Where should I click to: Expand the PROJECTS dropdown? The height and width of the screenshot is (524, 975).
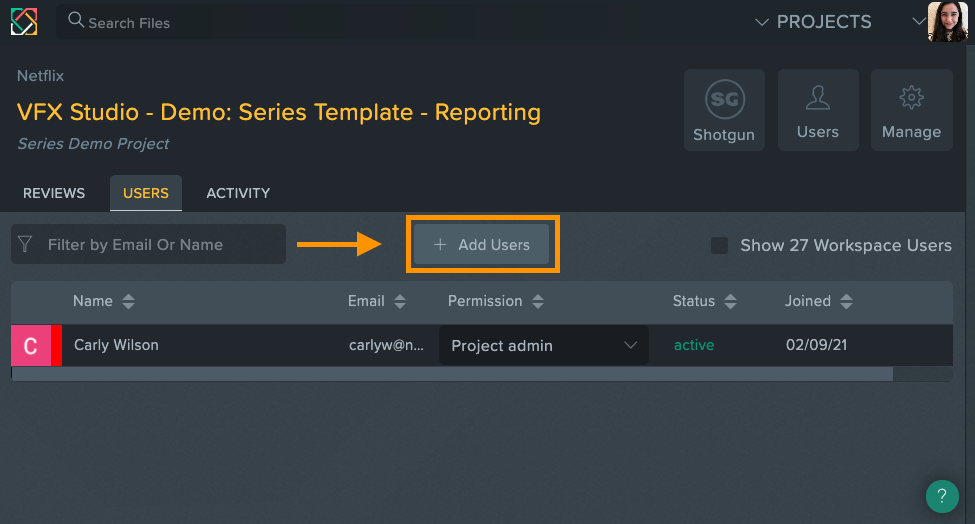coord(813,22)
